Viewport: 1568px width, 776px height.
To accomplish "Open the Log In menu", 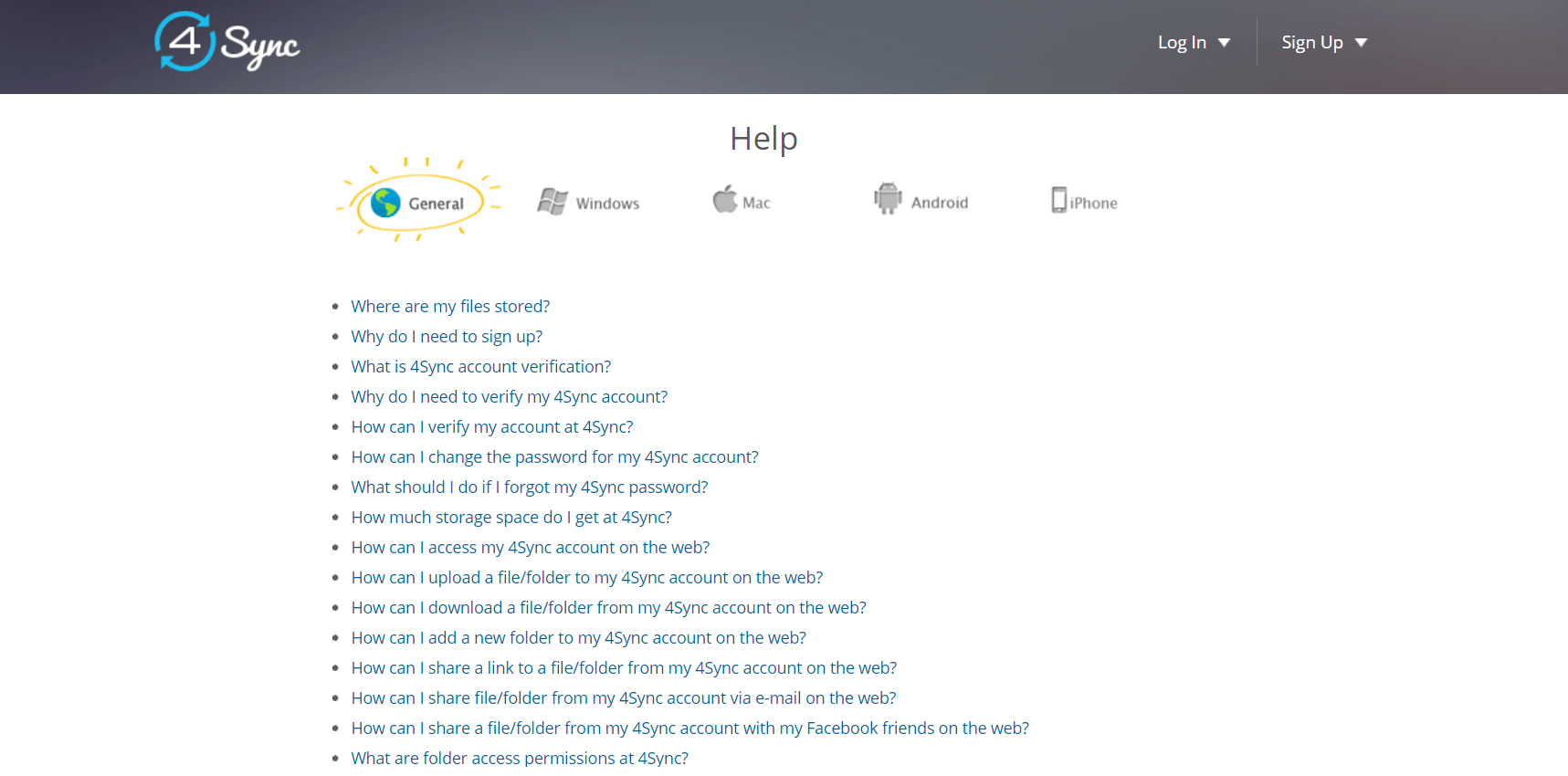I will 1194,43.
